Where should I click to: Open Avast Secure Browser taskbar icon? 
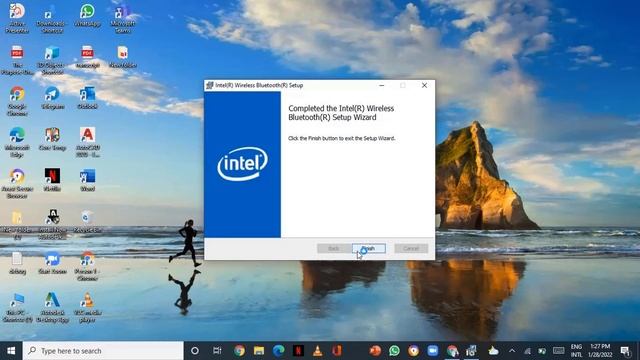tap(413, 351)
